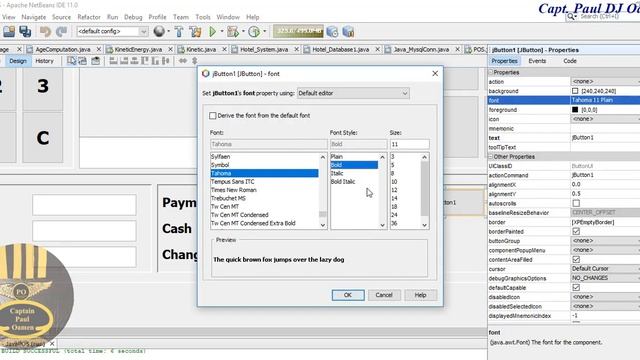Image resolution: width=640 pixels, height=360 pixels.
Task: Switch to the History view tab
Action: pyautogui.click(x=44, y=61)
